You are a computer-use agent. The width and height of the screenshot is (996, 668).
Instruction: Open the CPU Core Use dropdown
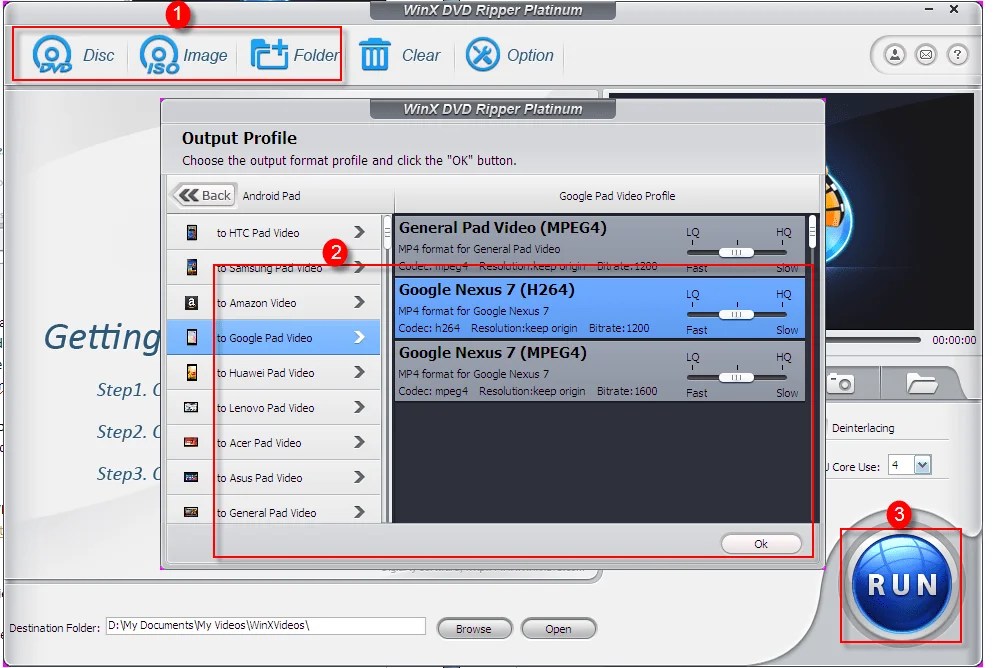(x=922, y=465)
